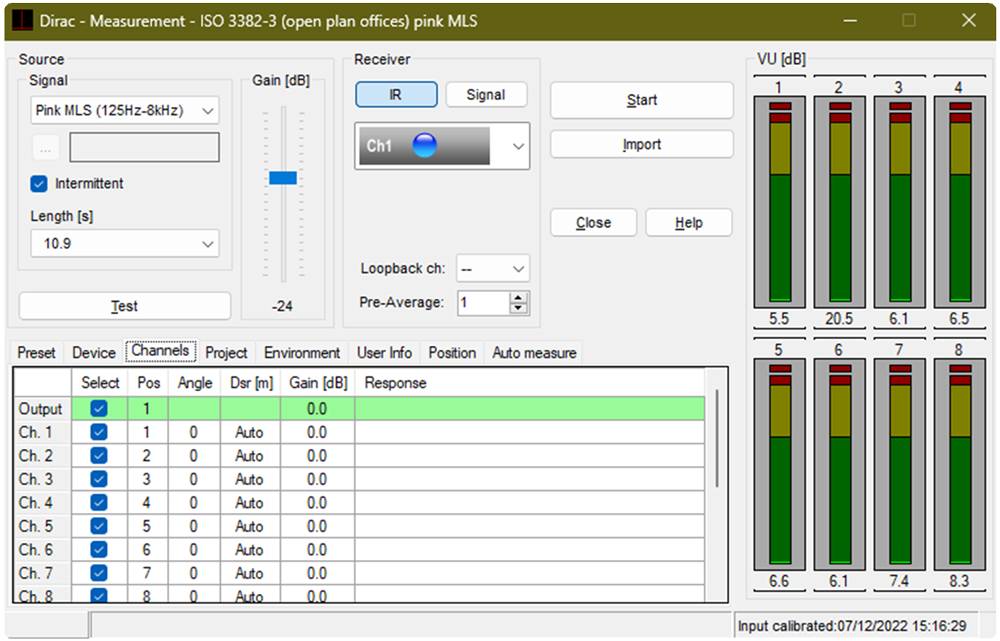Image resolution: width=1000 pixels, height=641 pixels.
Task: Click the empty signal file text field
Action: pos(144,148)
